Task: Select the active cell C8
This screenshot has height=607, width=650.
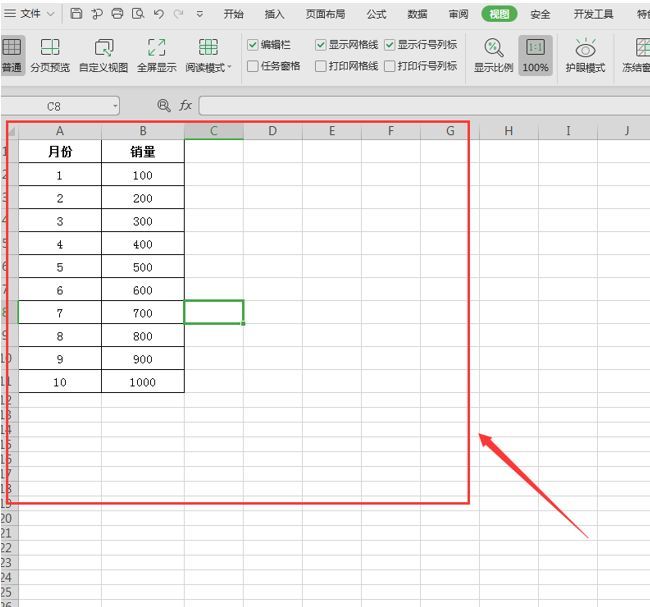Action: click(x=213, y=312)
